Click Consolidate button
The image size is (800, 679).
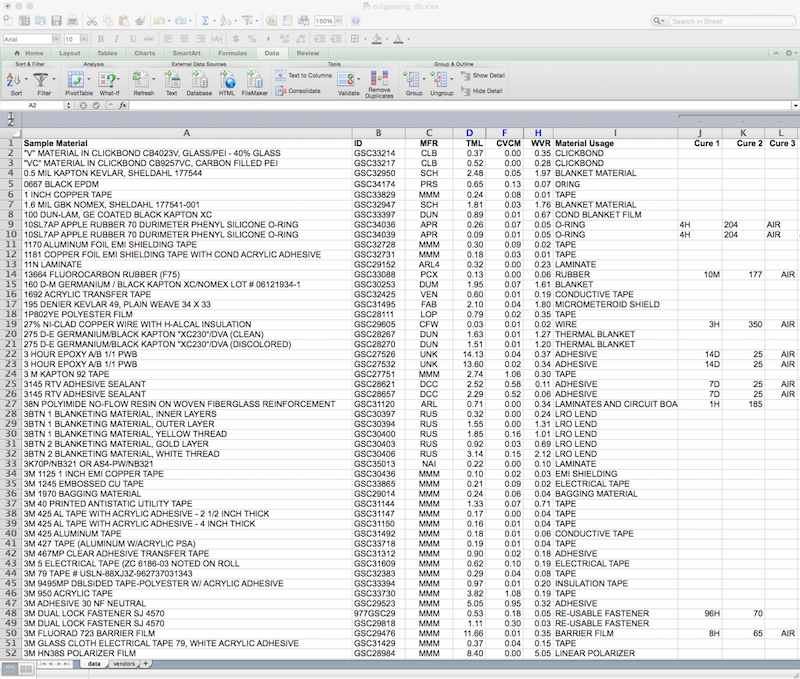pos(298,91)
